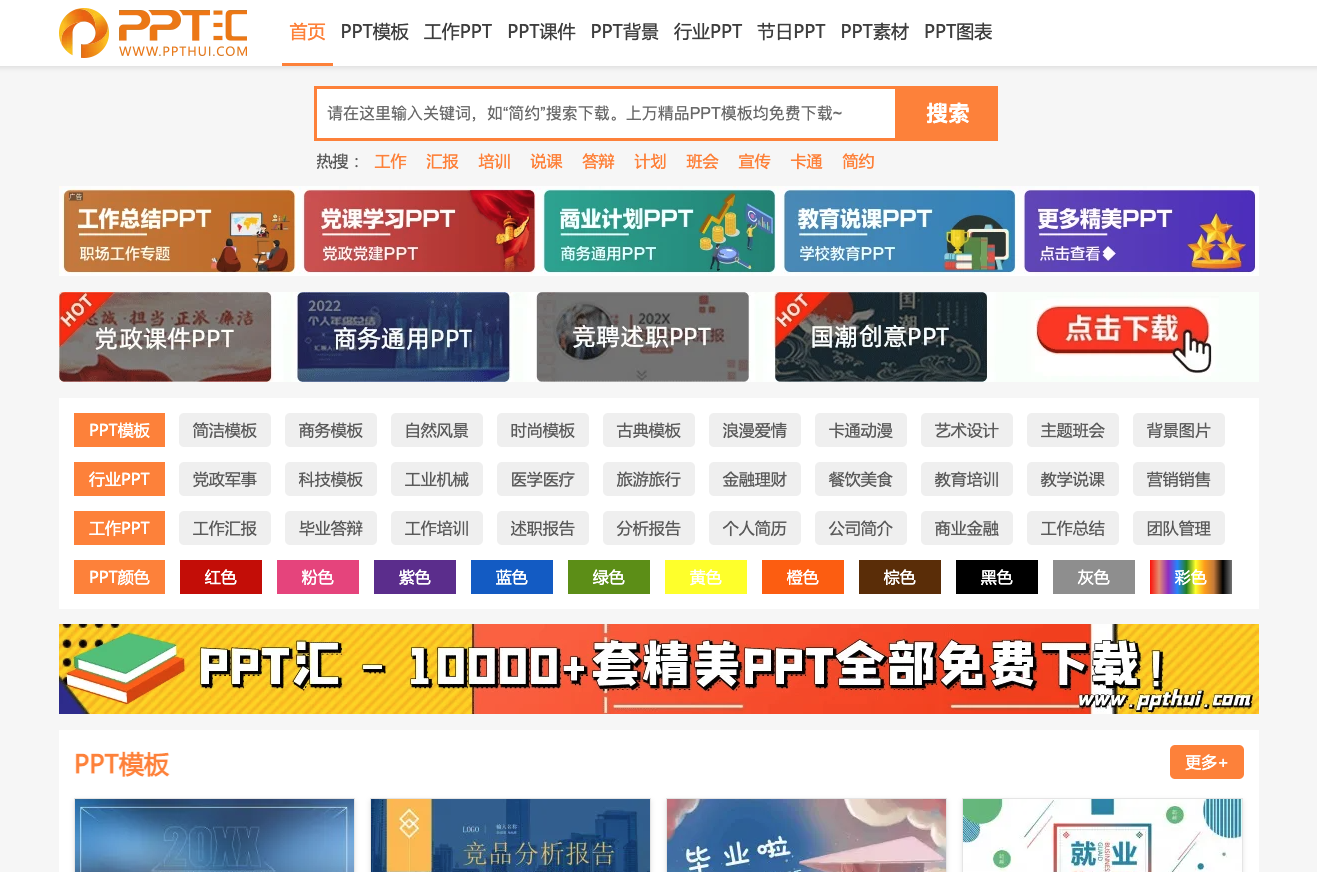The width and height of the screenshot is (1317, 872).
Task: Open the 更多精美PPT banner
Action: 1139,231
